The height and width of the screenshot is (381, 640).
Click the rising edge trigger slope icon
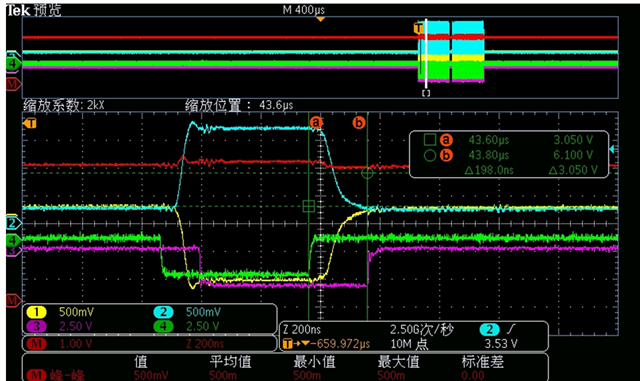[511, 329]
